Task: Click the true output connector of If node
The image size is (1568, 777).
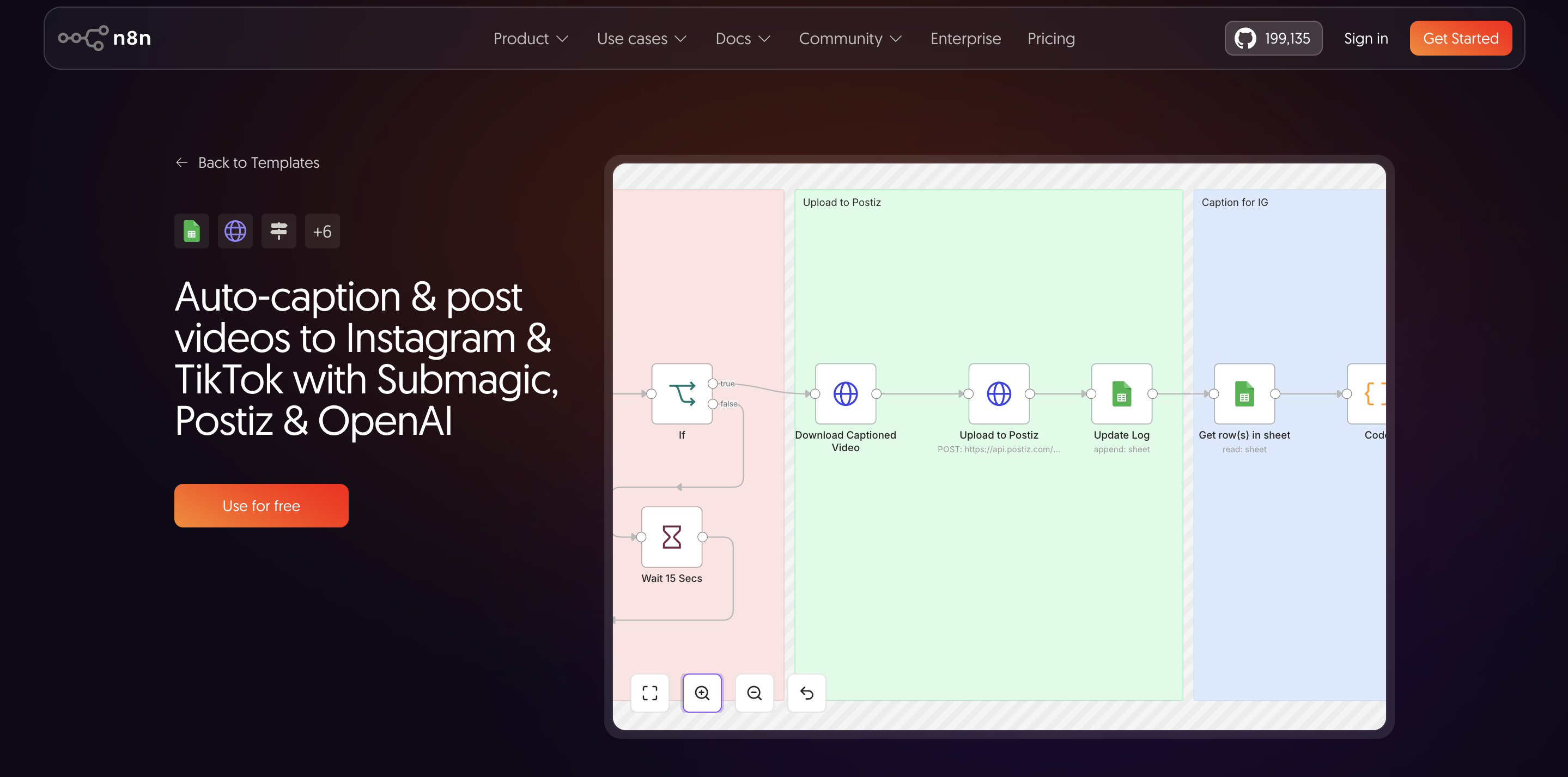Action: click(x=713, y=384)
